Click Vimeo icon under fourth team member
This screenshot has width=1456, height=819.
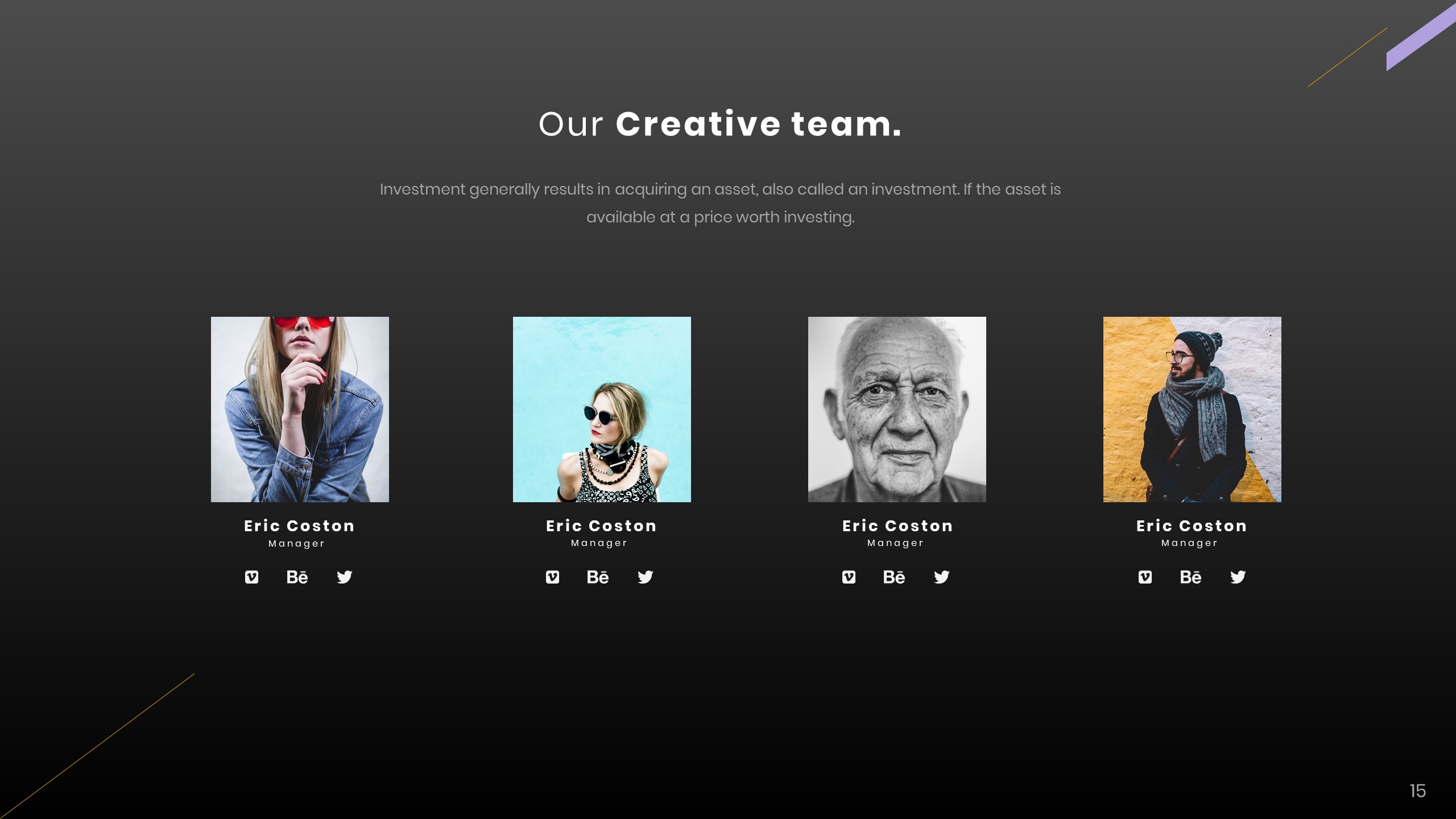point(1145,577)
